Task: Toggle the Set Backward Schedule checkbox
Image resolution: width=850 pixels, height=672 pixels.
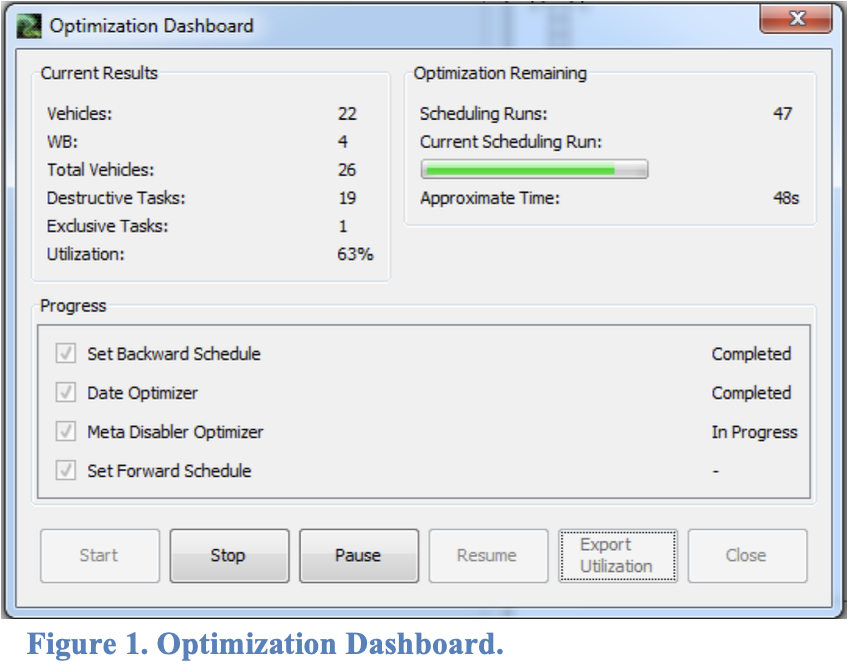Action: 67,354
